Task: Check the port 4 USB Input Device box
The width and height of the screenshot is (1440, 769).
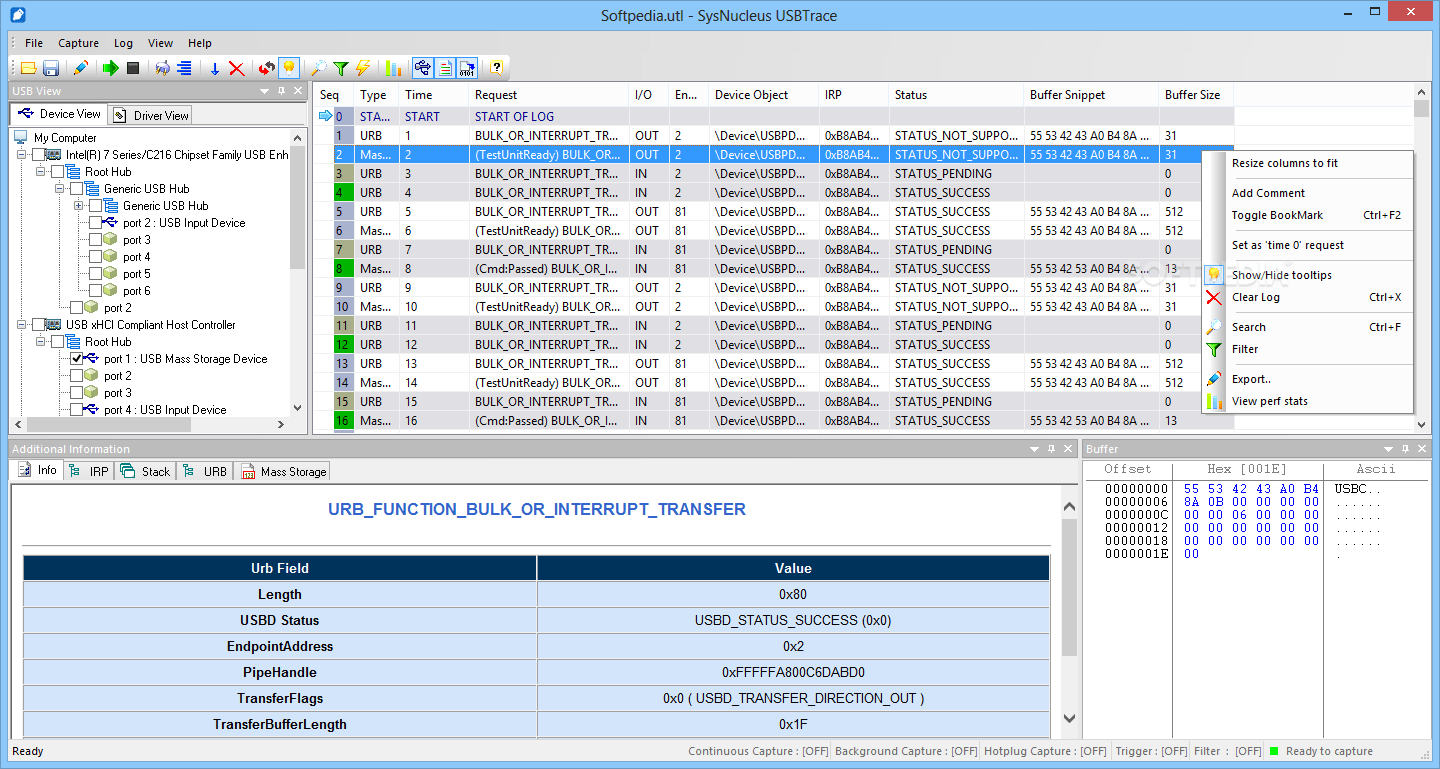Action: (77, 410)
